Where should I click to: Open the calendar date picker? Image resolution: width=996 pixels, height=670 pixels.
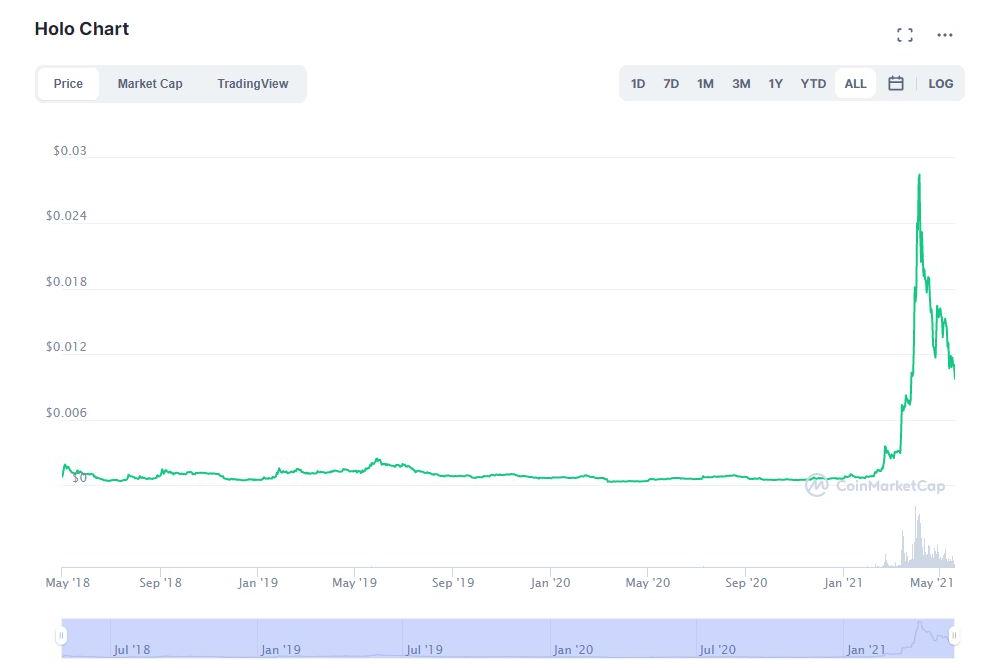point(896,83)
